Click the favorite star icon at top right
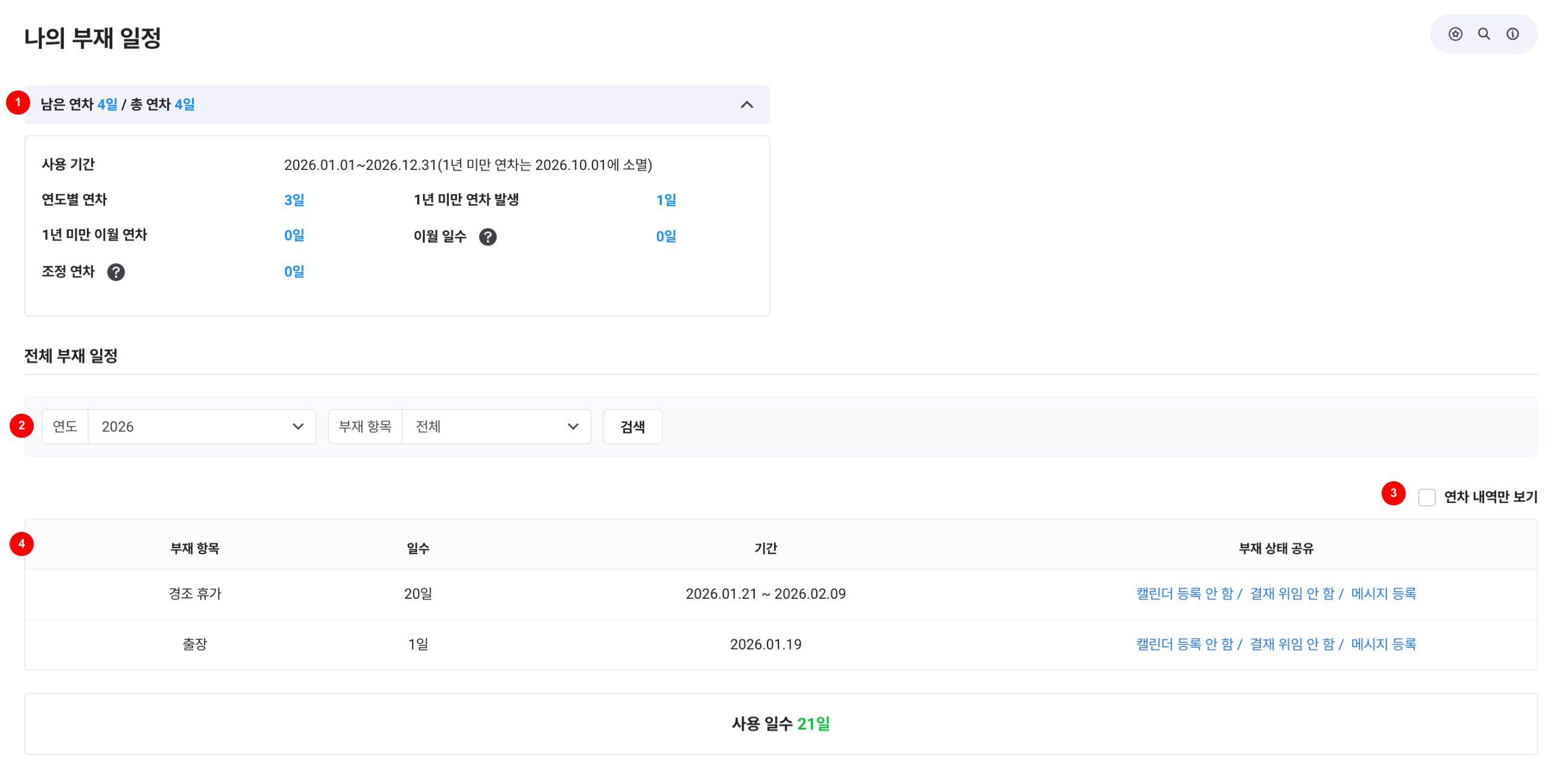 pyautogui.click(x=1455, y=34)
